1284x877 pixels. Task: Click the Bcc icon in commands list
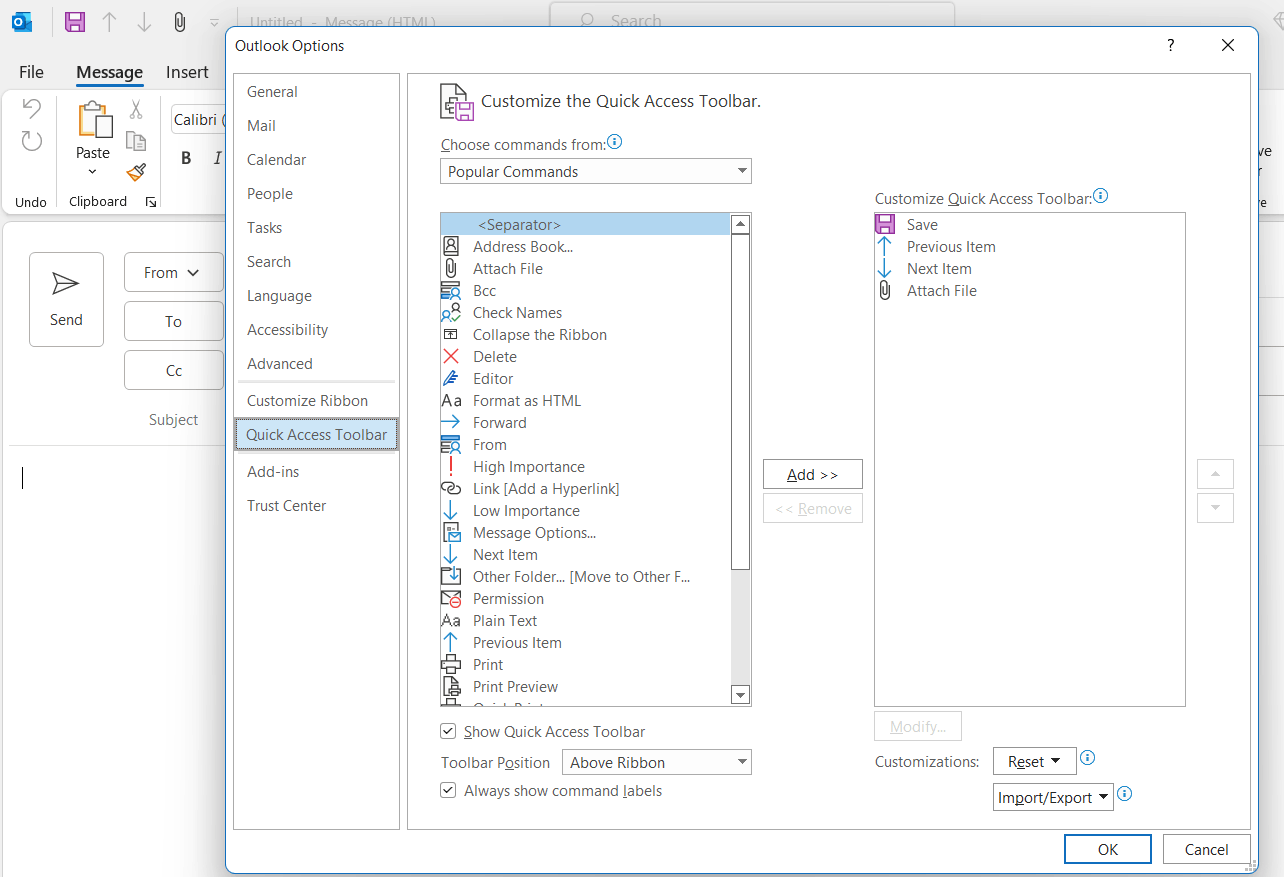(x=451, y=290)
